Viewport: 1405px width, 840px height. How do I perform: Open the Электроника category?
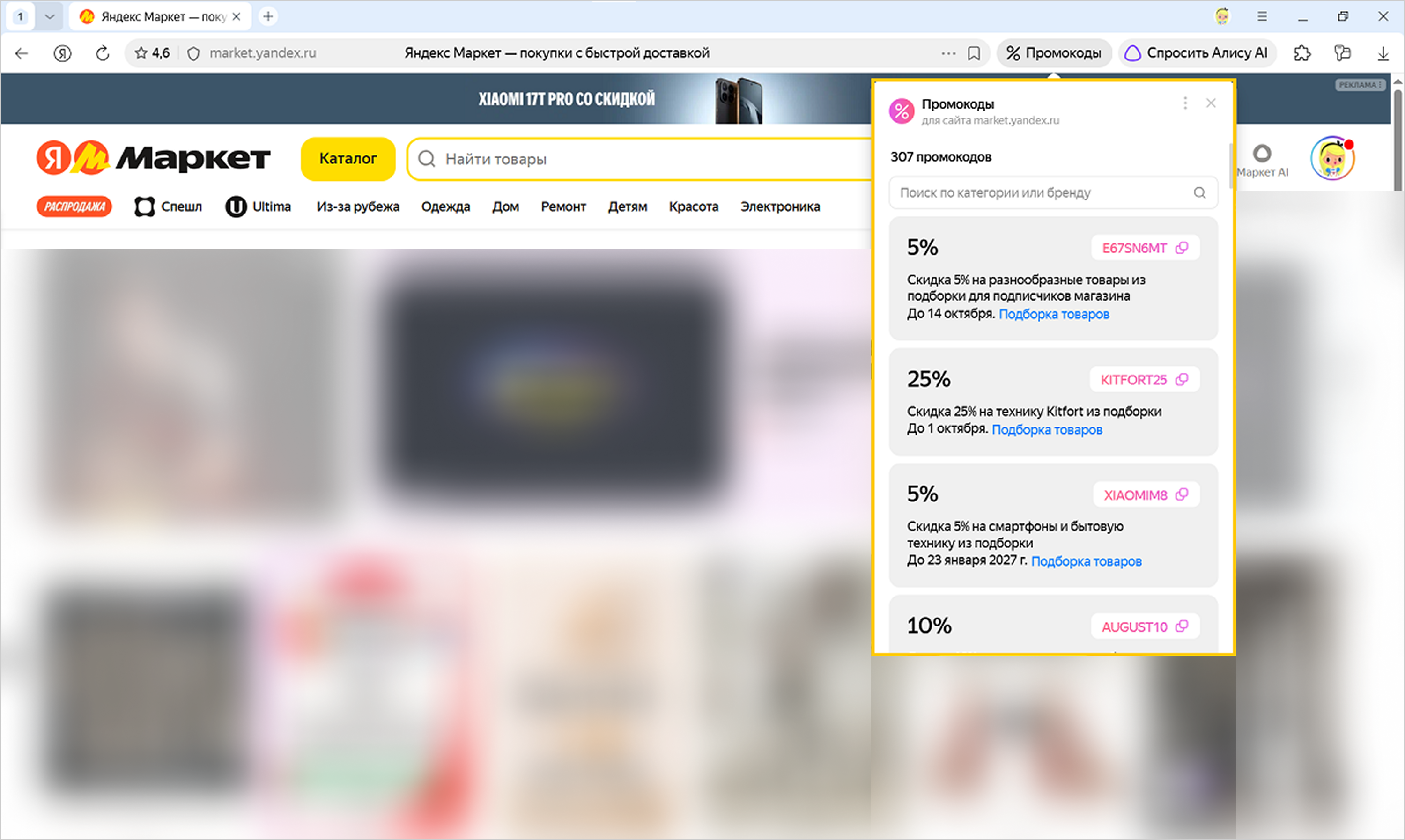(x=780, y=206)
